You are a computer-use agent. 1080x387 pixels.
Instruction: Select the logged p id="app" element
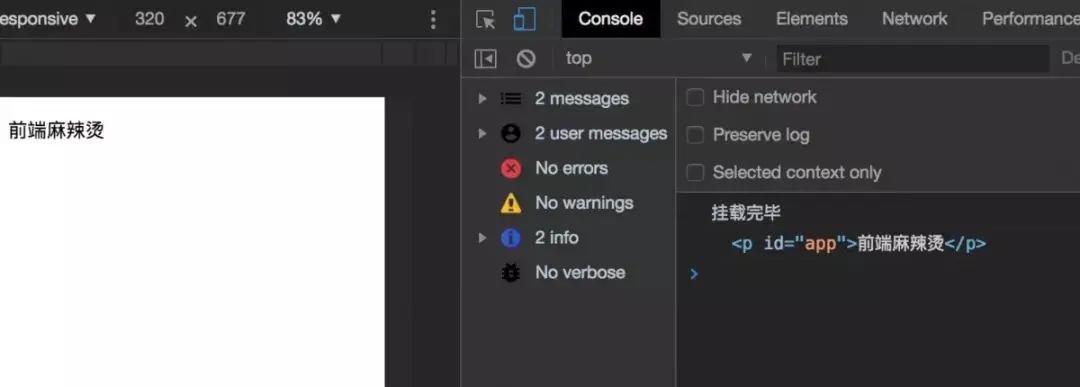coord(858,244)
